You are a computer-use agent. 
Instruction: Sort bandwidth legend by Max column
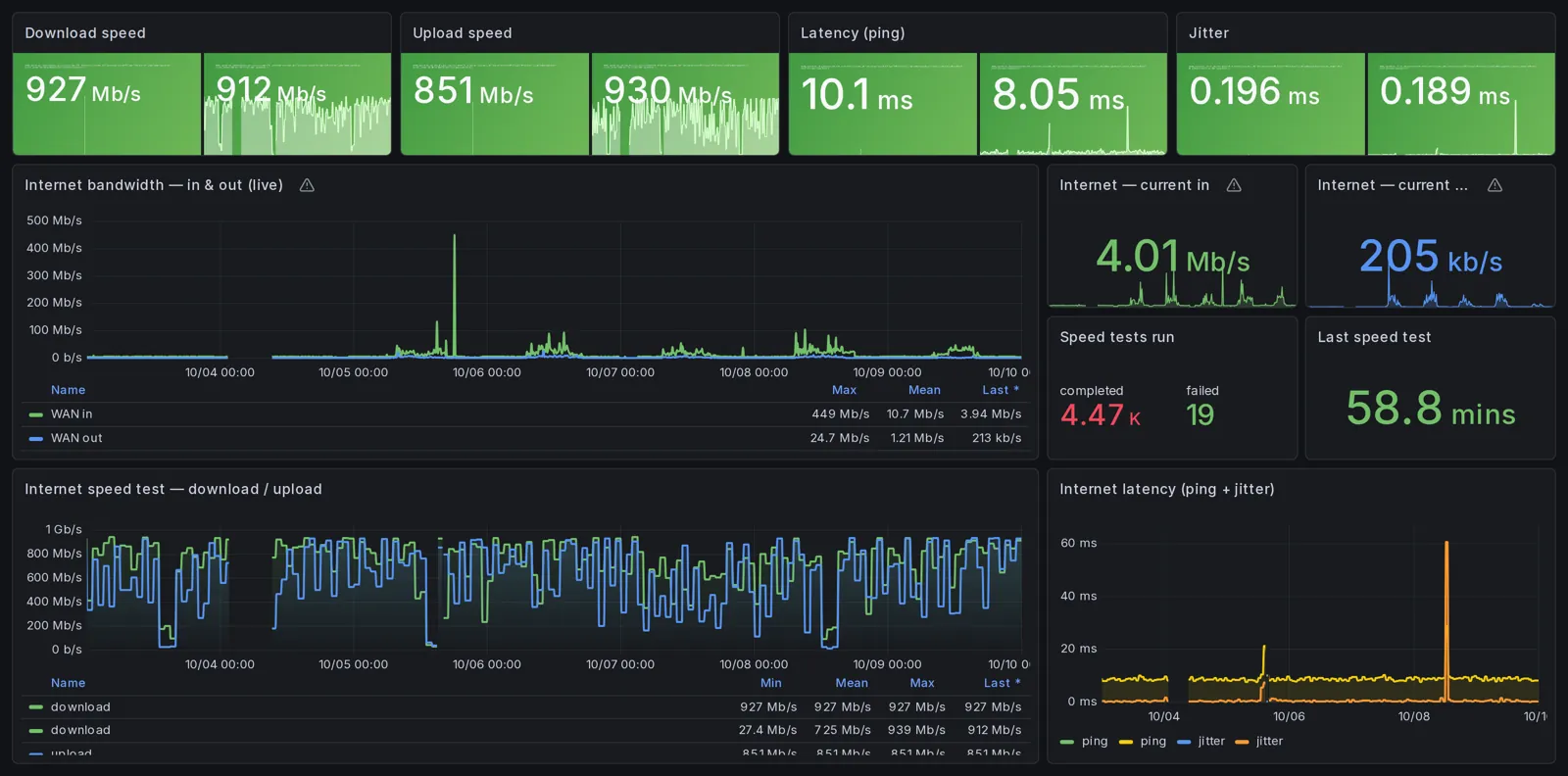(x=844, y=390)
